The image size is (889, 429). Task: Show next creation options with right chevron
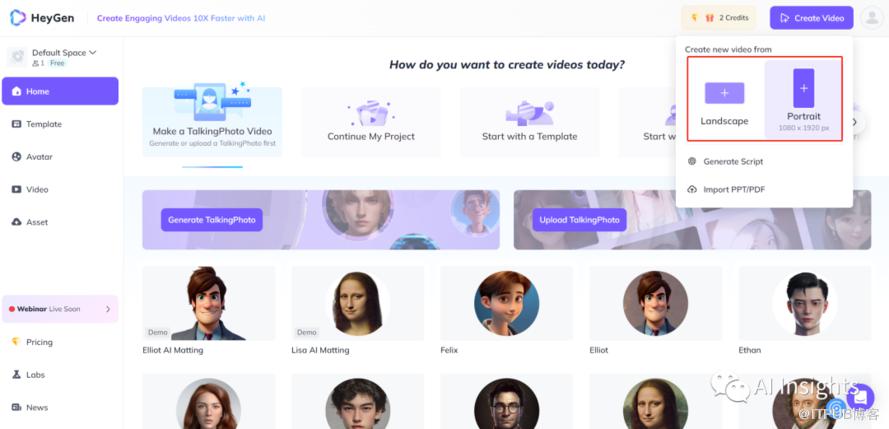pos(854,122)
